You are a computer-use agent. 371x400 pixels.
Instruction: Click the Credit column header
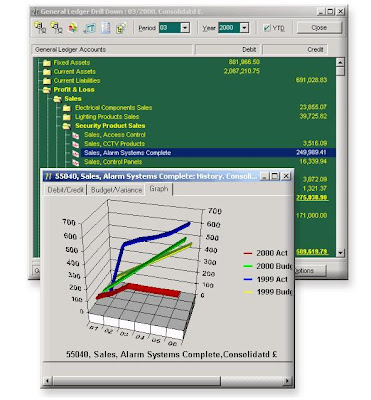pyautogui.click(x=295, y=49)
